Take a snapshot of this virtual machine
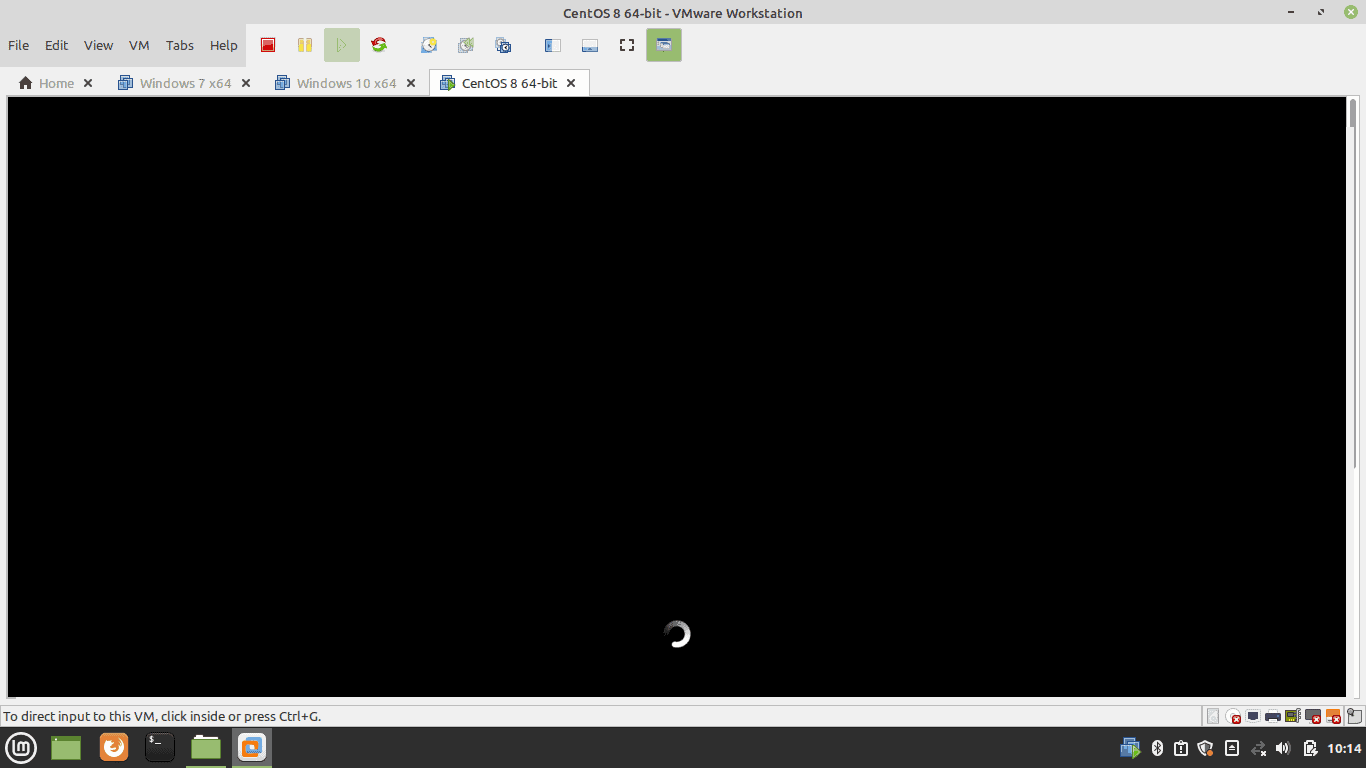Image resolution: width=1366 pixels, height=768 pixels. click(x=429, y=45)
